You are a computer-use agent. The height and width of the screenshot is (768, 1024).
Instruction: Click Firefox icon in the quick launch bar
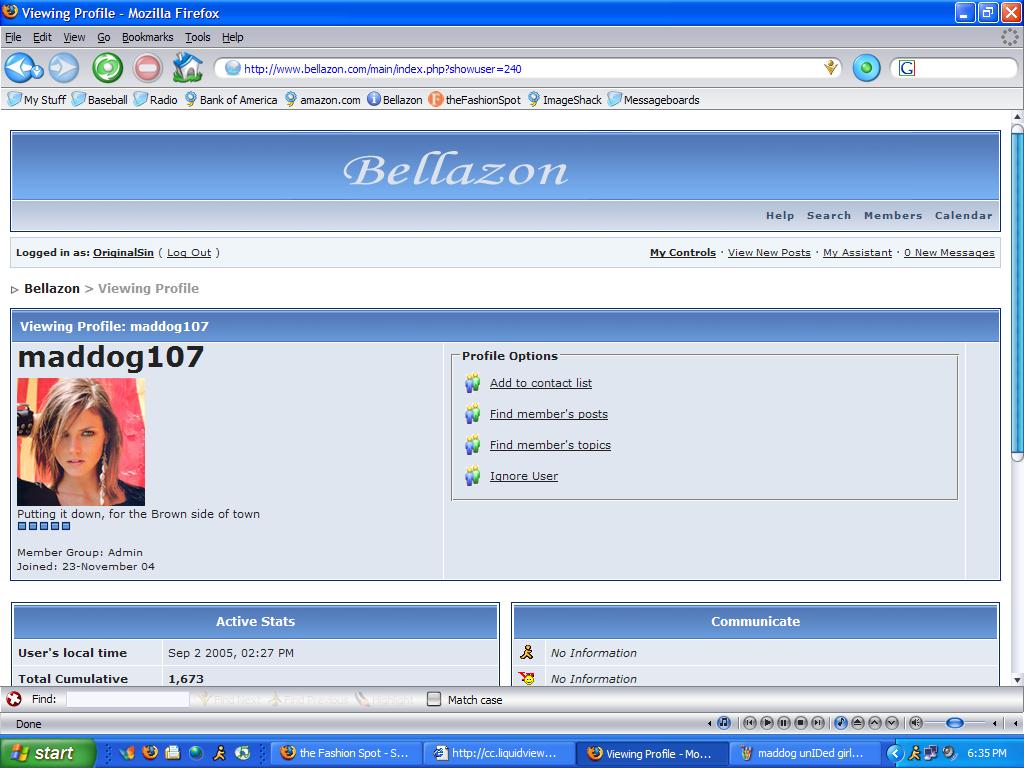pyautogui.click(x=151, y=753)
